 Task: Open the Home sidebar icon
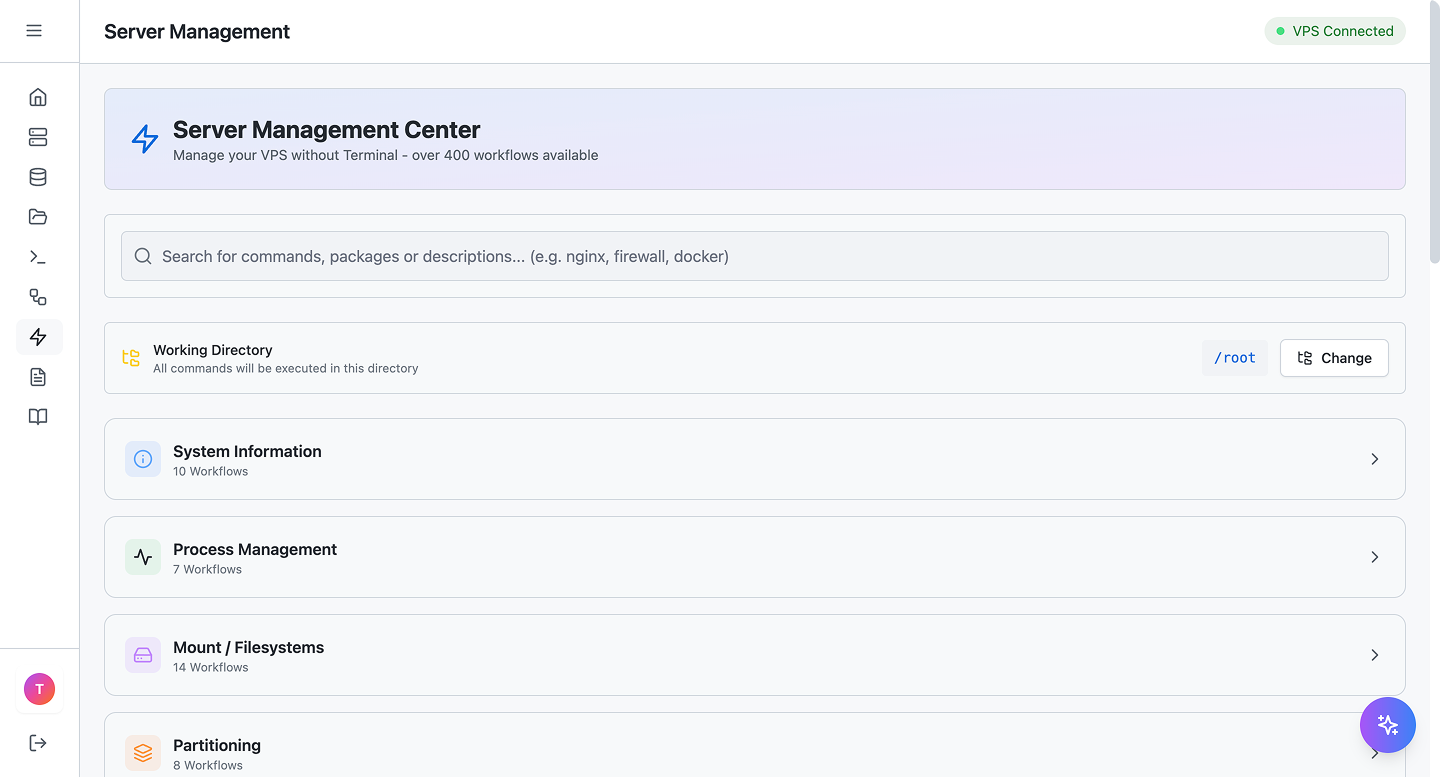coord(38,97)
